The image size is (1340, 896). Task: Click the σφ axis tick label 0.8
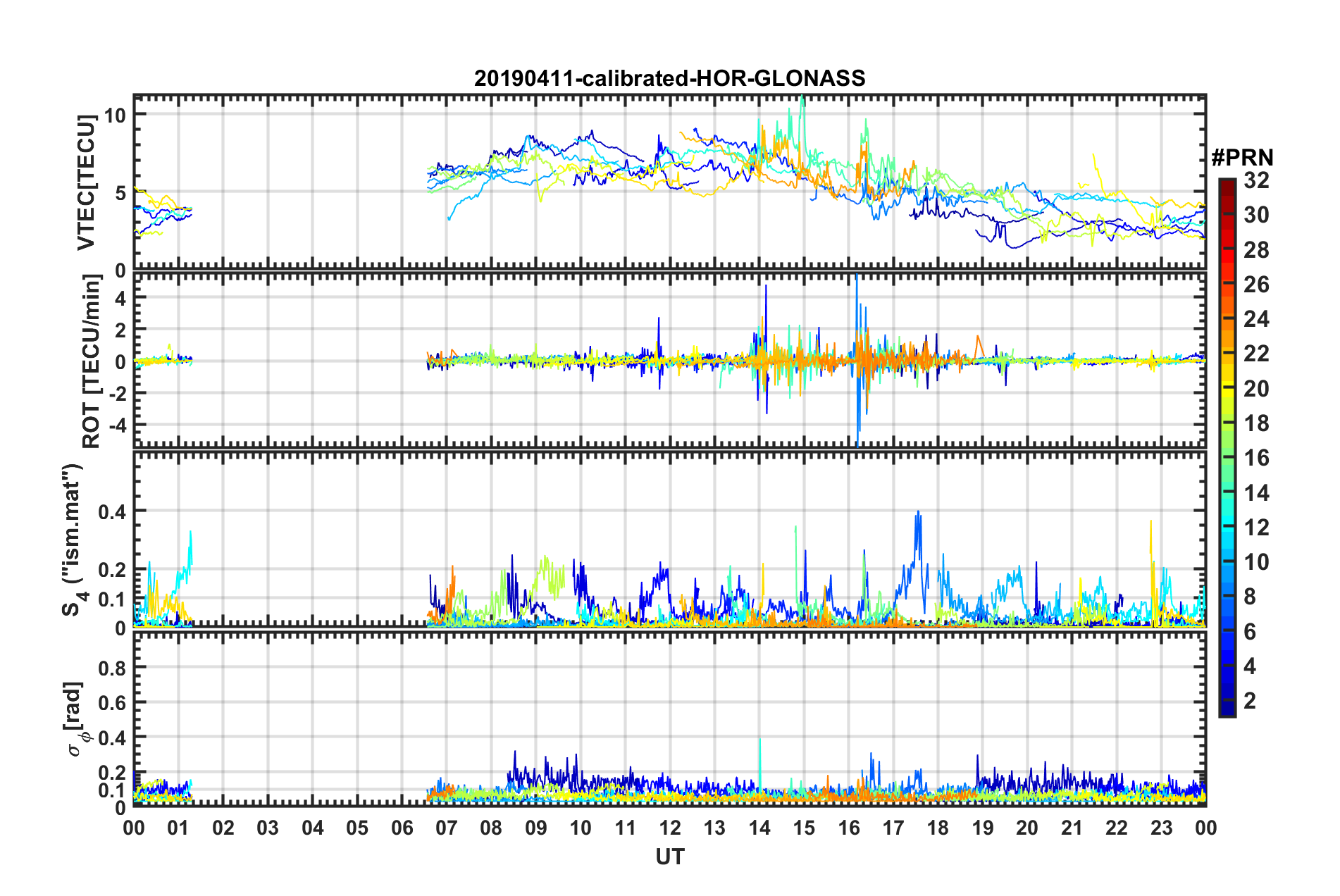coord(113,668)
